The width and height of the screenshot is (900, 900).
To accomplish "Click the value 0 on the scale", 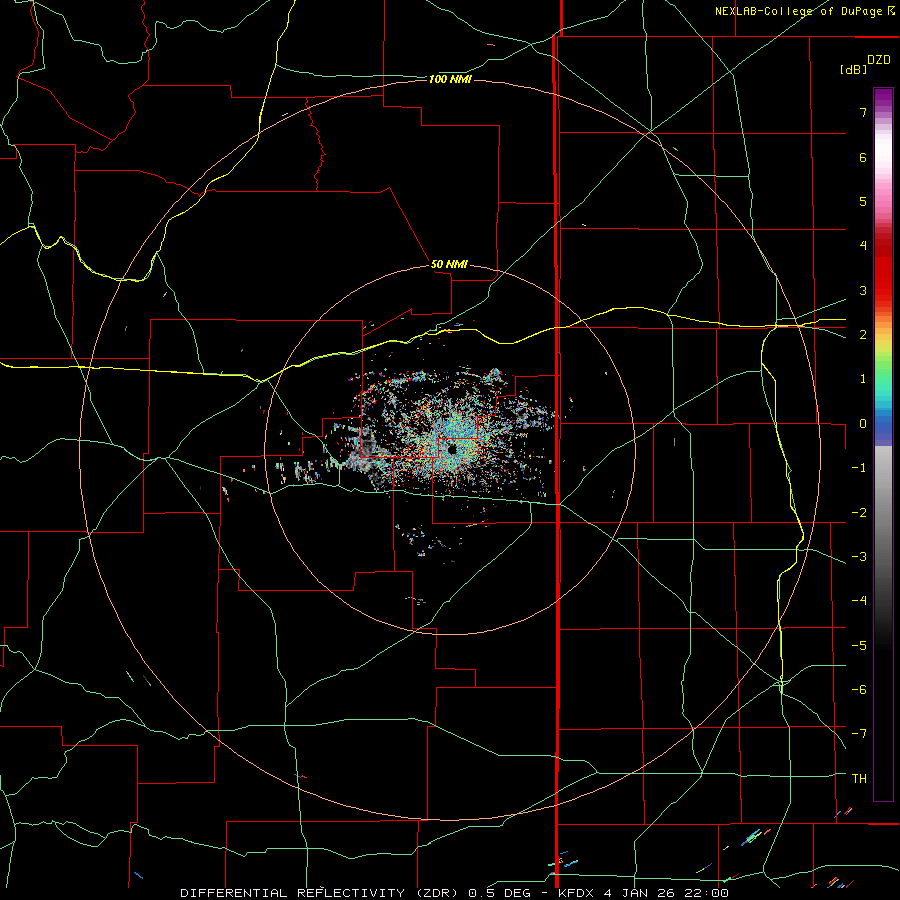I will pos(863,424).
